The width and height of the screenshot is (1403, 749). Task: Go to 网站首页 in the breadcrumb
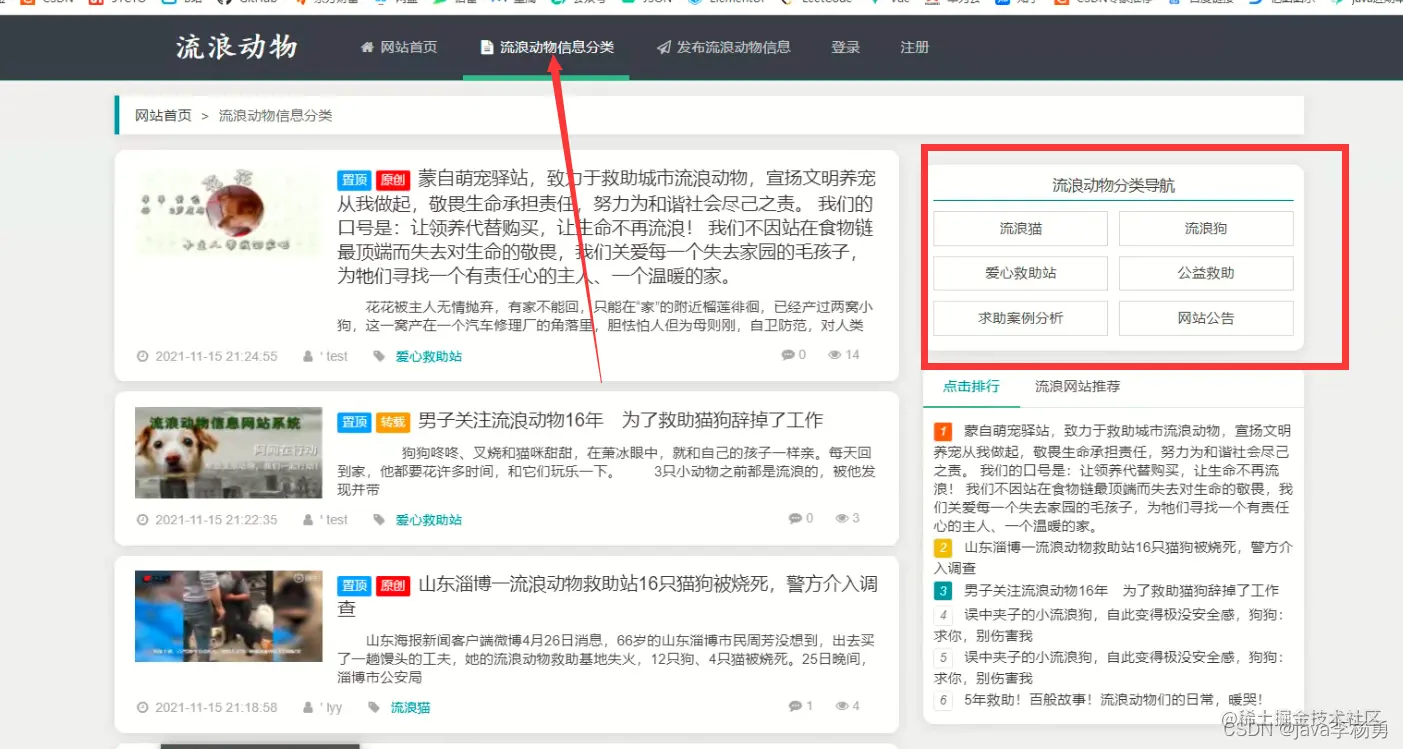click(x=163, y=115)
